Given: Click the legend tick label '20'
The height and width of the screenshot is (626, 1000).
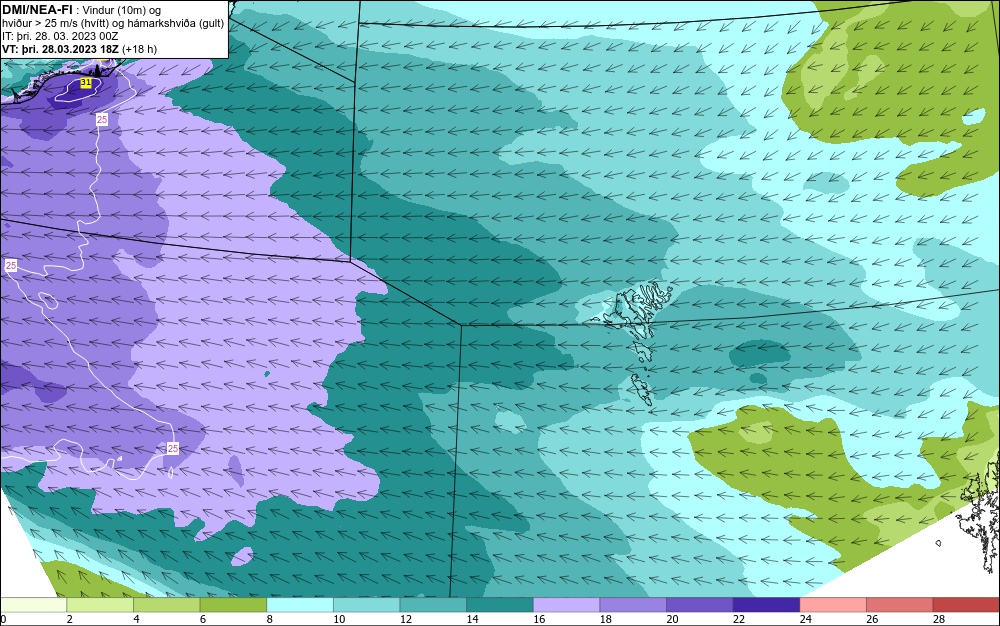Looking at the screenshot, I should coord(672,619).
